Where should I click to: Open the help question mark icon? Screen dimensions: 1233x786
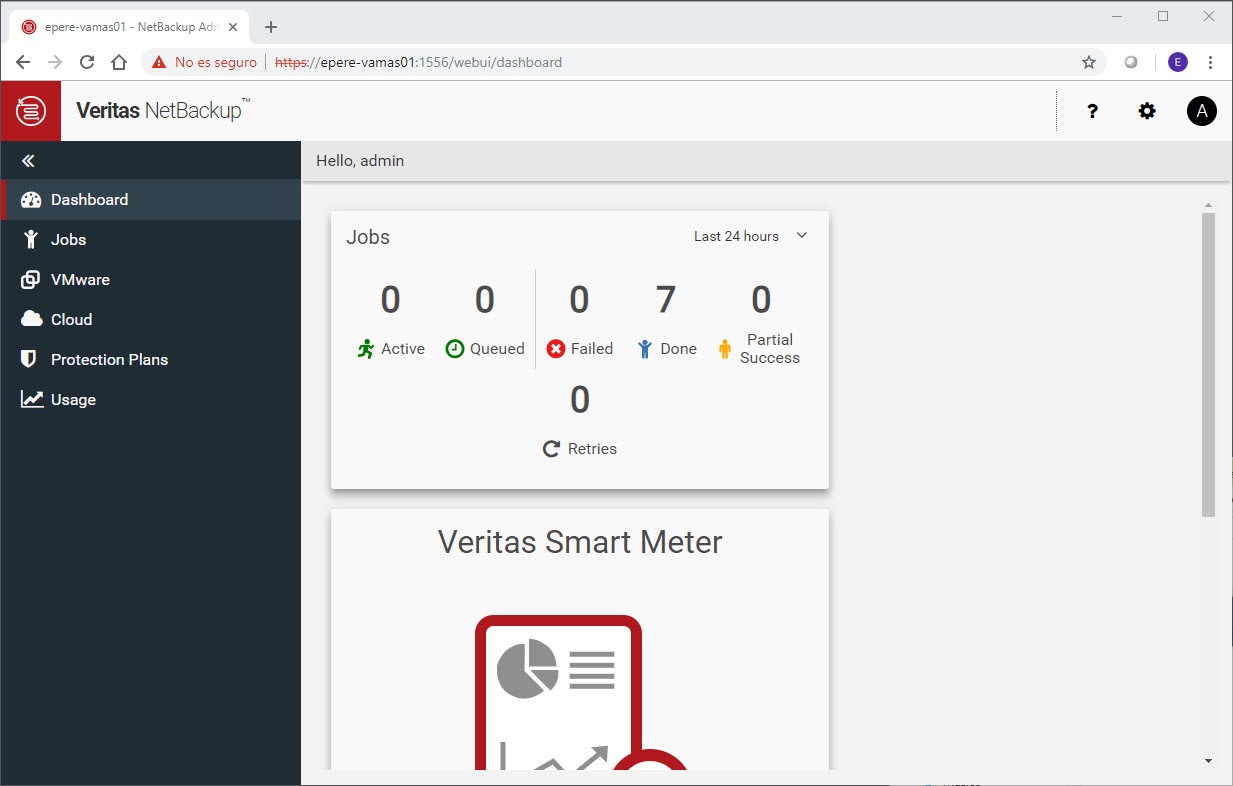(x=1092, y=112)
